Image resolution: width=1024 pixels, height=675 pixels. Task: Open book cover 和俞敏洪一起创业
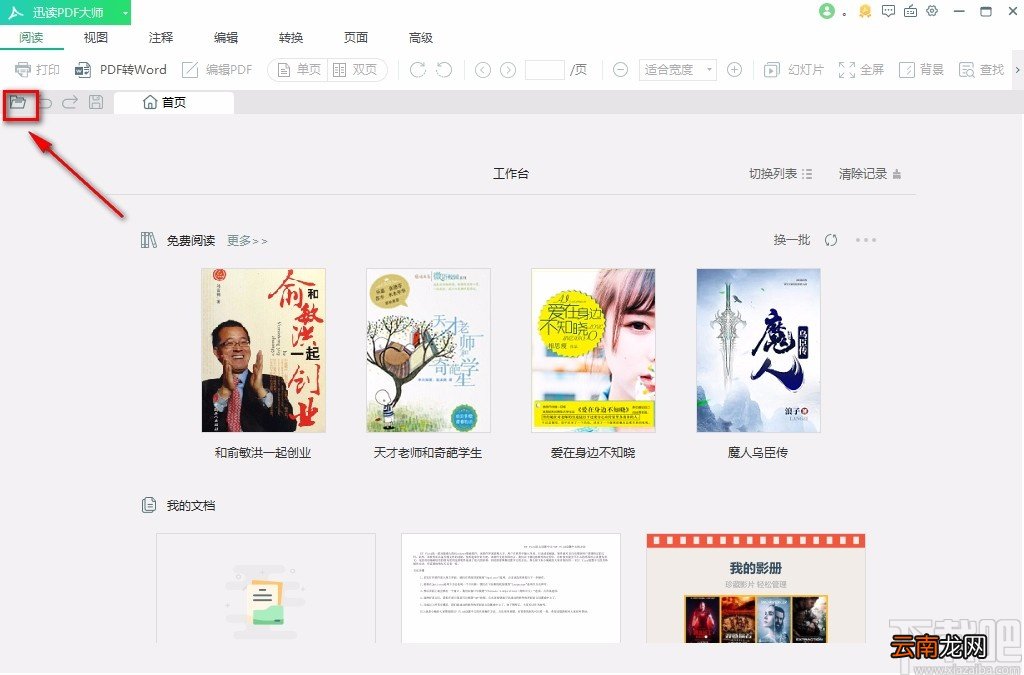coord(263,350)
